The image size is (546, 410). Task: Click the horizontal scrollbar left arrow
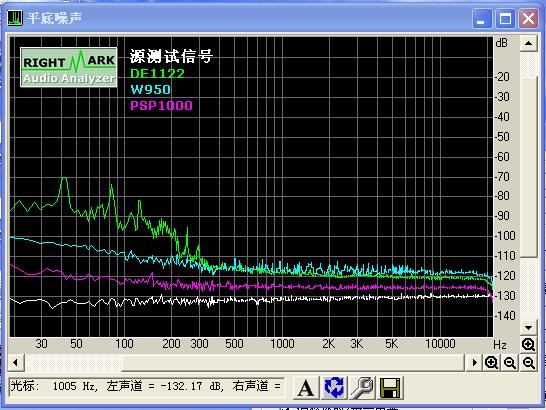click(15, 363)
